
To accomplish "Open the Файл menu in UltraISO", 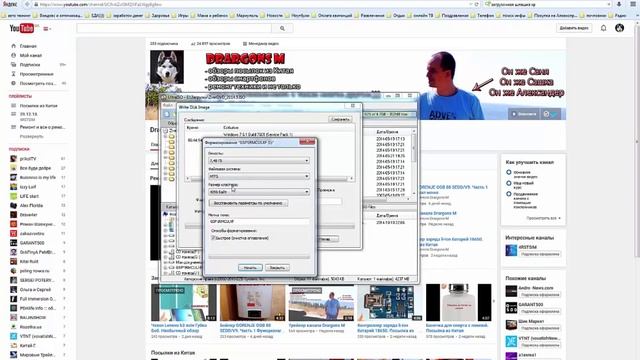I will pos(168,105).
